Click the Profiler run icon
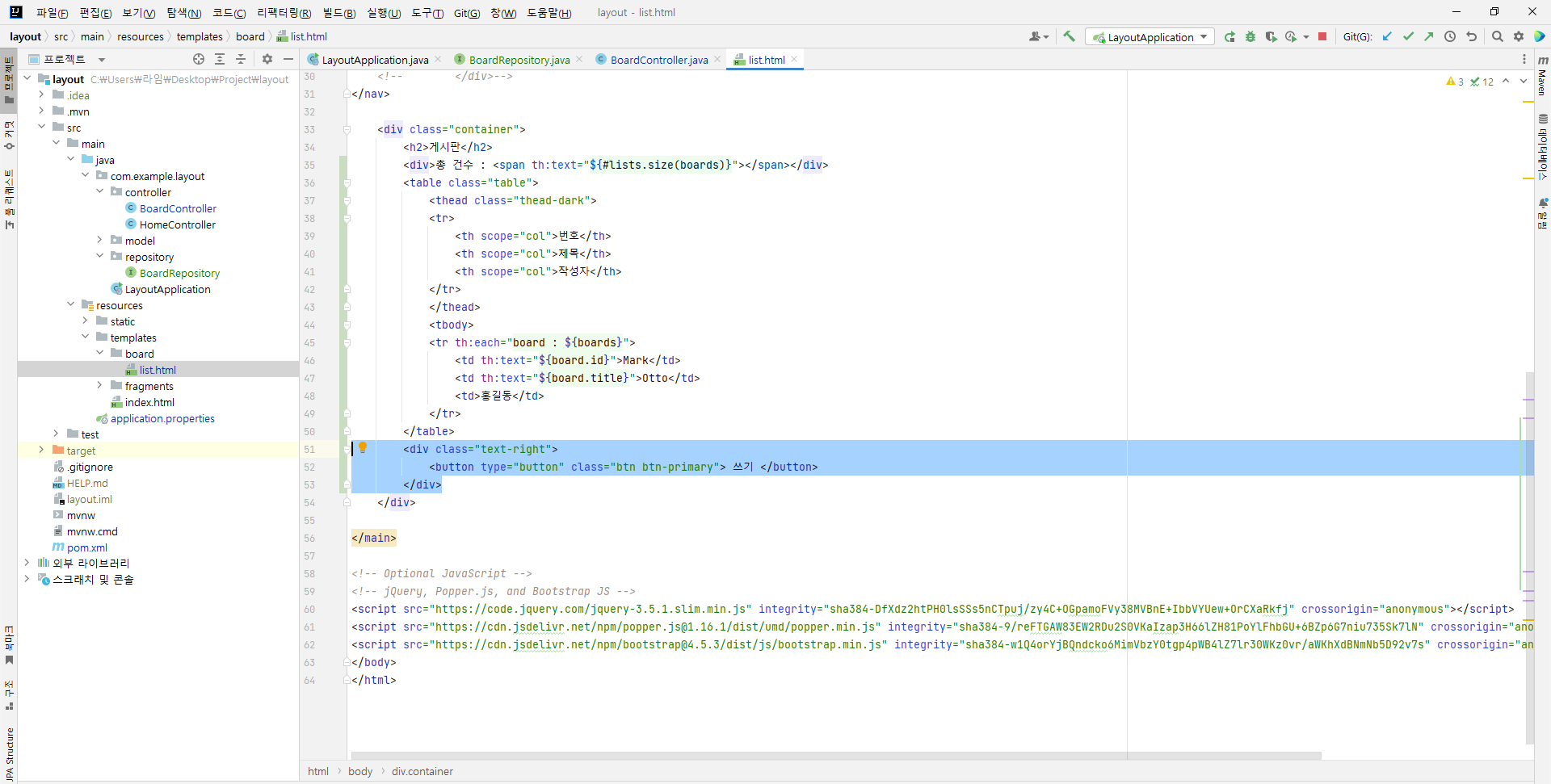Image resolution: width=1551 pixels, height=784 pixels. [x=1291, y=36]
